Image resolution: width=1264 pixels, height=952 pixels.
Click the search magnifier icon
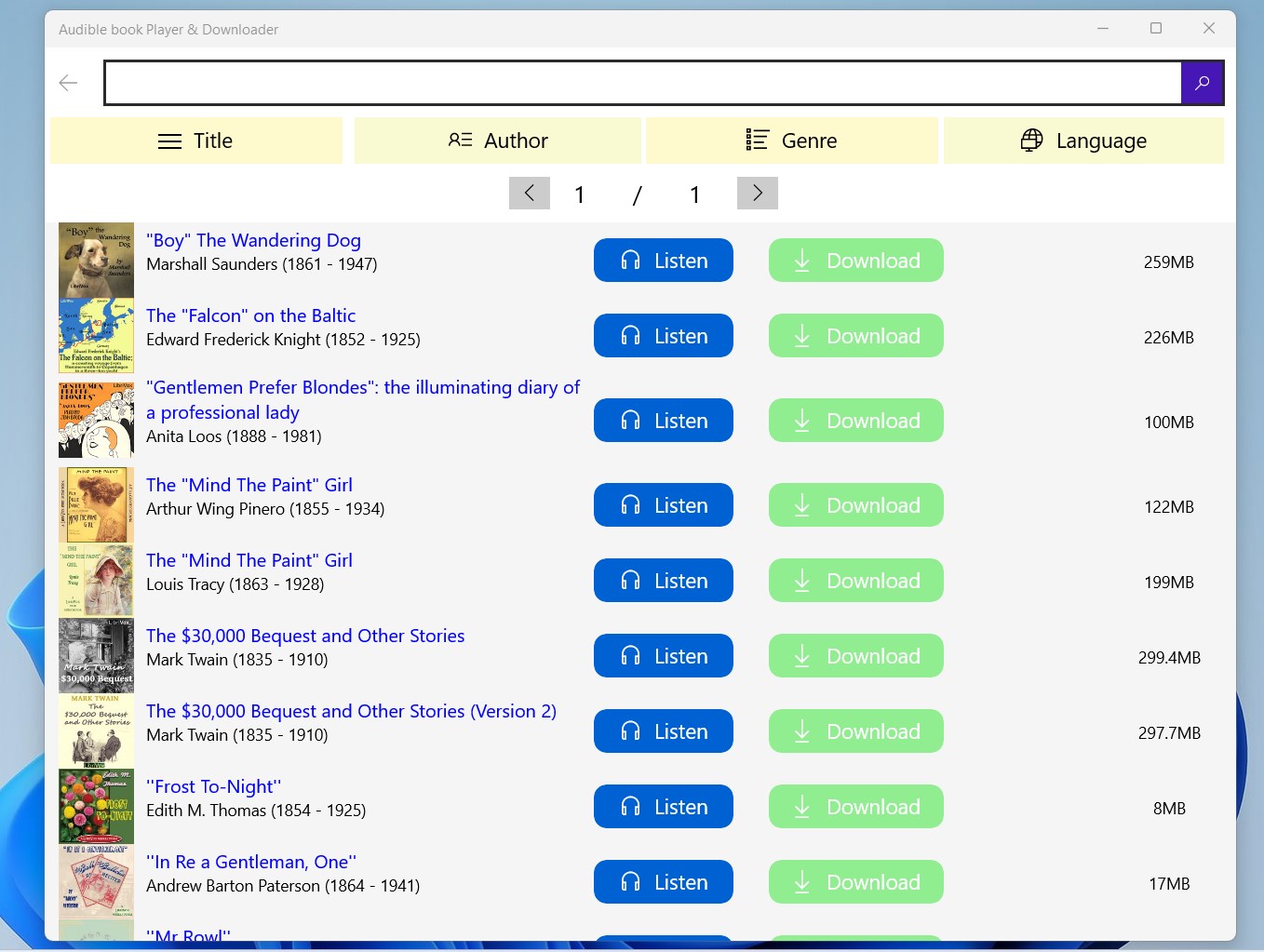(1202, 82)
